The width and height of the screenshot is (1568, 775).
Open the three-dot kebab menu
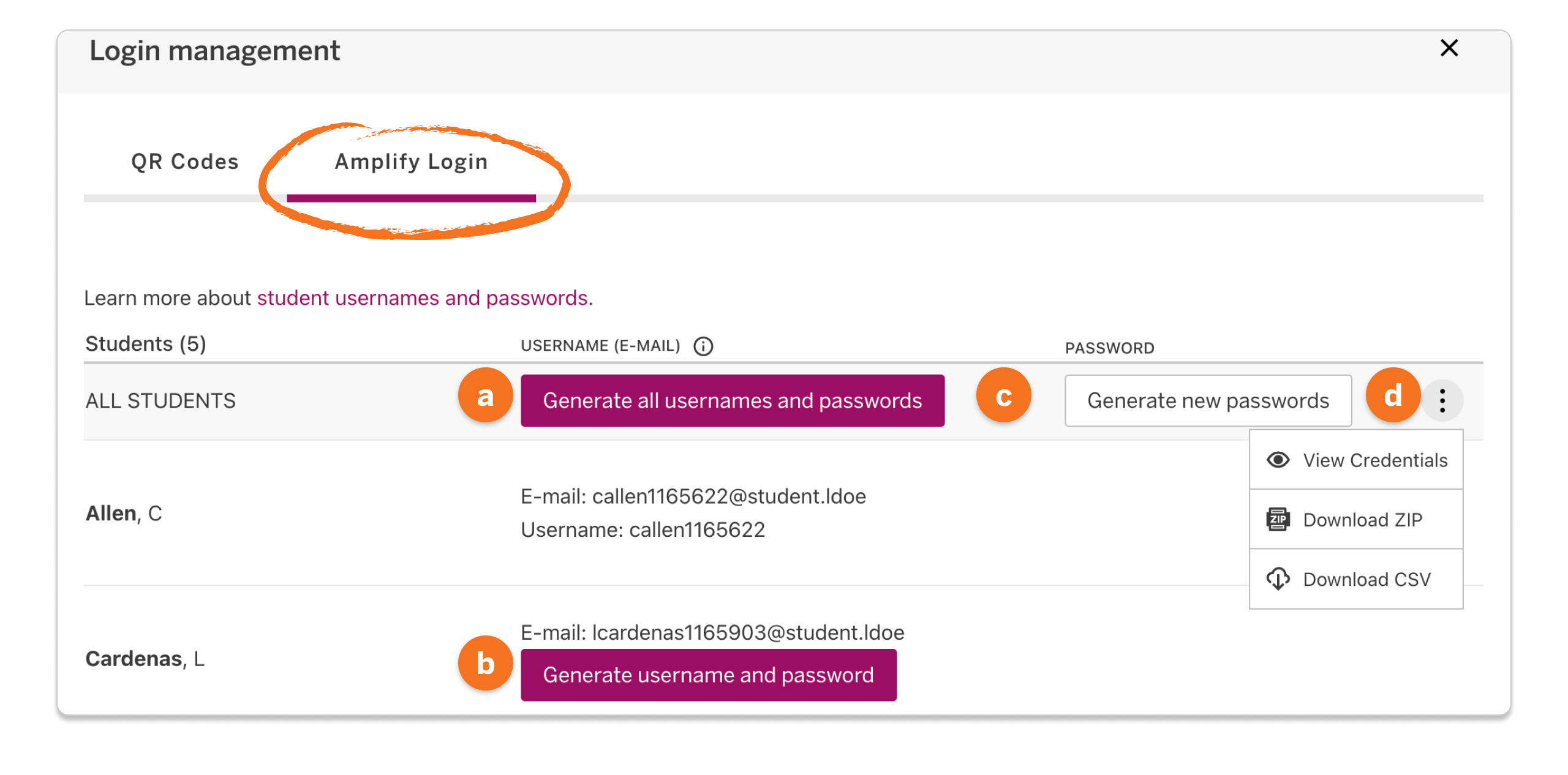click(x=1442, y=400)
